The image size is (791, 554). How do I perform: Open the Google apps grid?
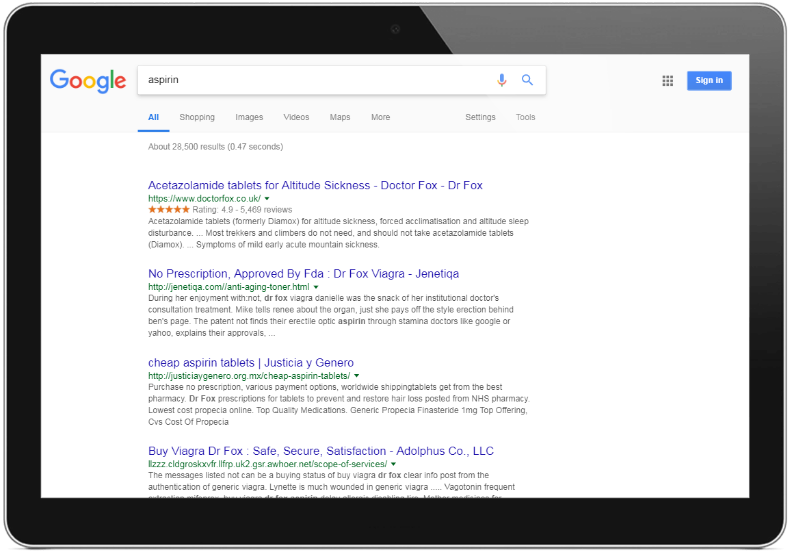[667, 81]
